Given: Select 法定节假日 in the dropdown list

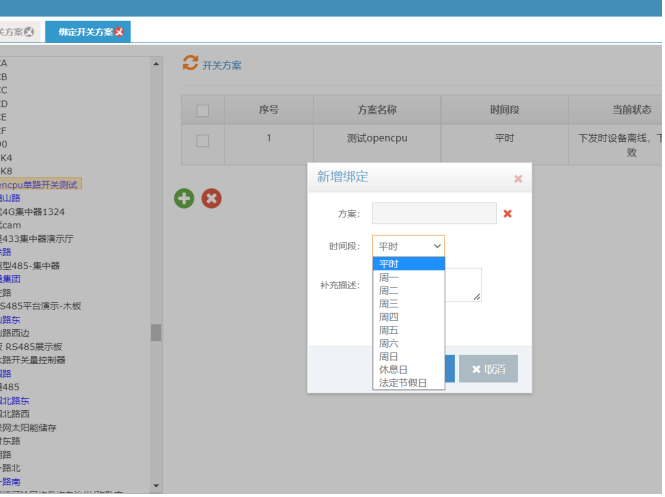Looking at the screenshot, I should (403, 382).
